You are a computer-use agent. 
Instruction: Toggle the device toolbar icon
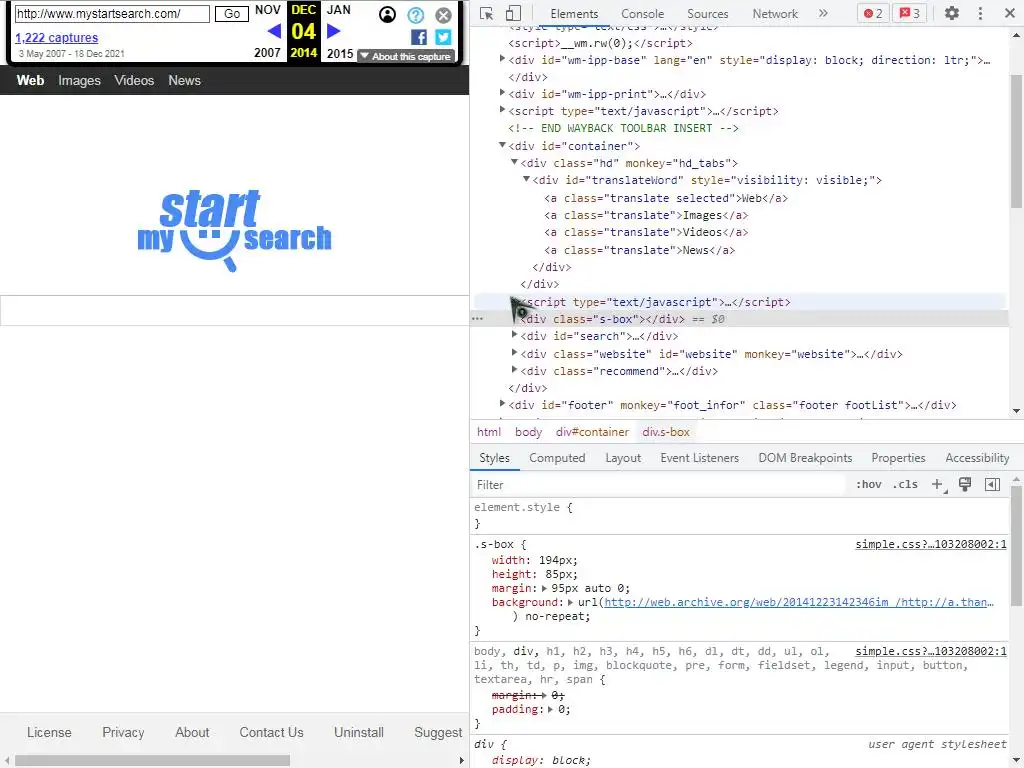point(513,13)
